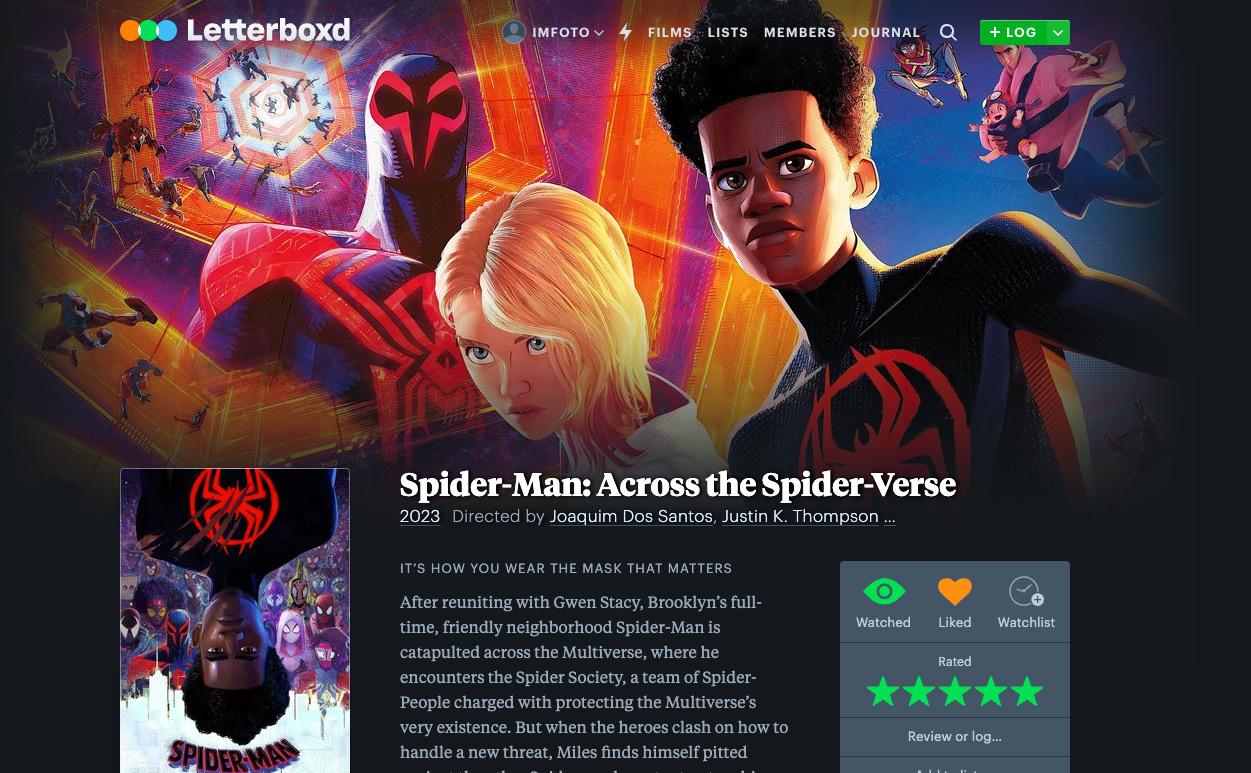Open the Activity lightning bolt icon
The image size is (1251, 773).
pos(626,32)
